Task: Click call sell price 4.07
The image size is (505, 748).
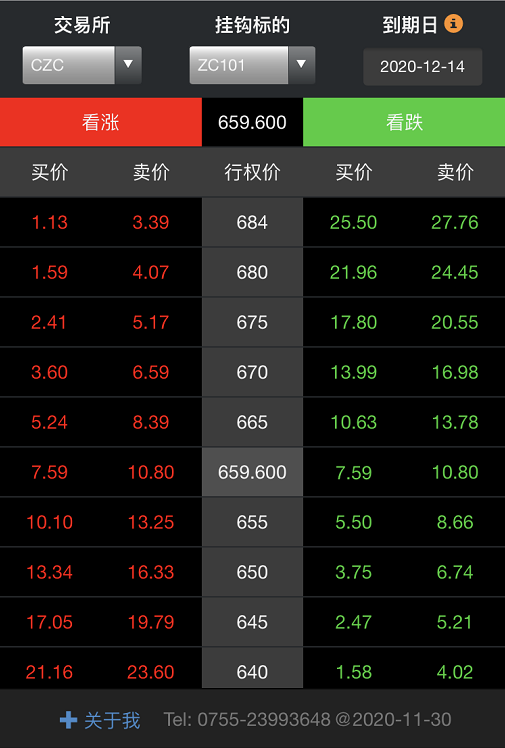Action: point(151,272)
